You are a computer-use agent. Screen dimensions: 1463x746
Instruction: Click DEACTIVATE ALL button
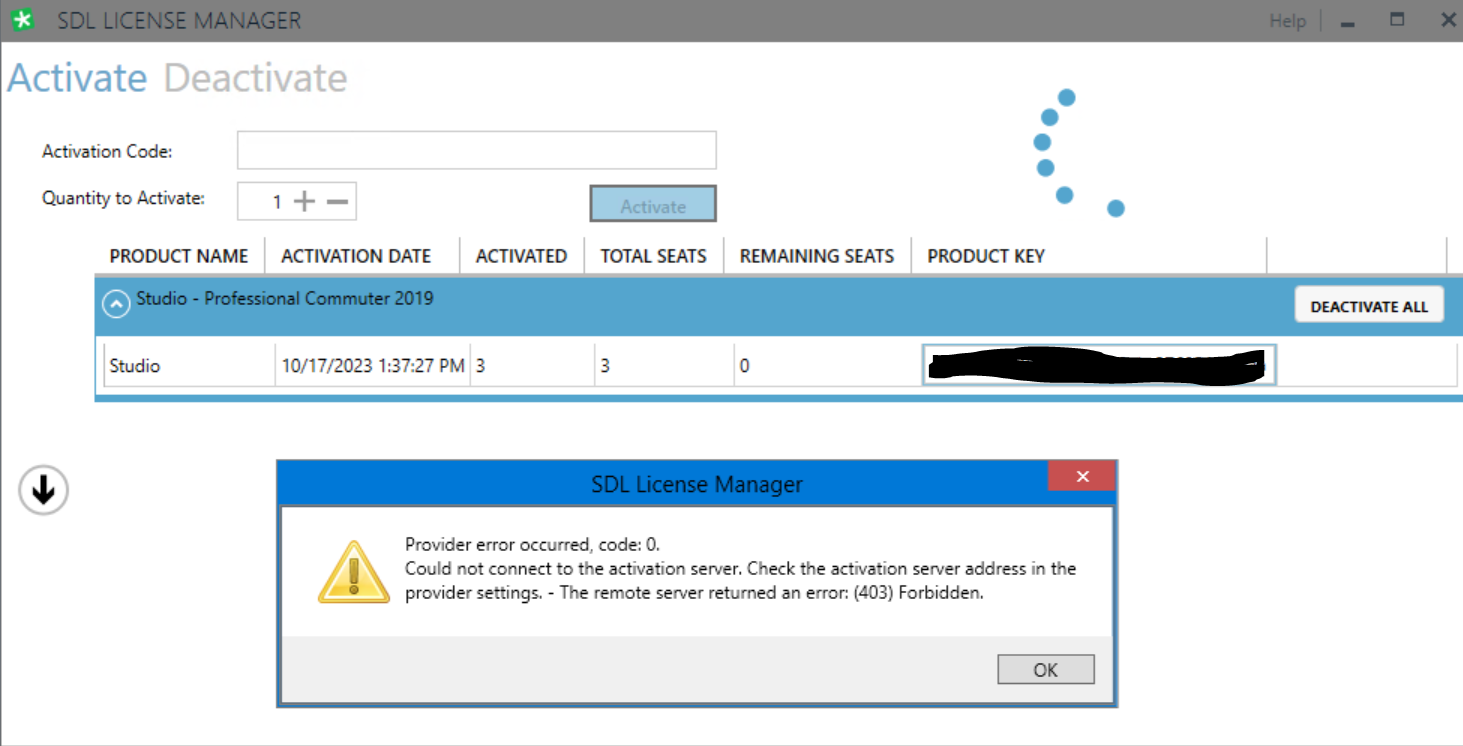pyautogui.click(x=1369, y=306)
